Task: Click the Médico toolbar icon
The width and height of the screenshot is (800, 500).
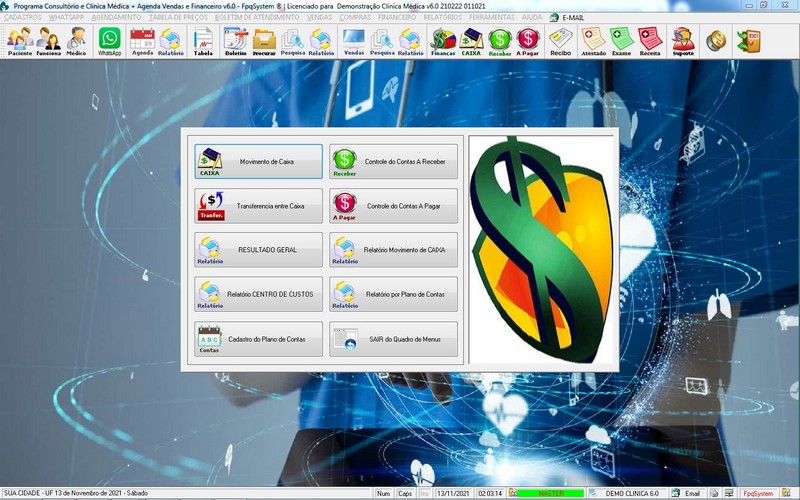Action: click(x=76, y=41)
